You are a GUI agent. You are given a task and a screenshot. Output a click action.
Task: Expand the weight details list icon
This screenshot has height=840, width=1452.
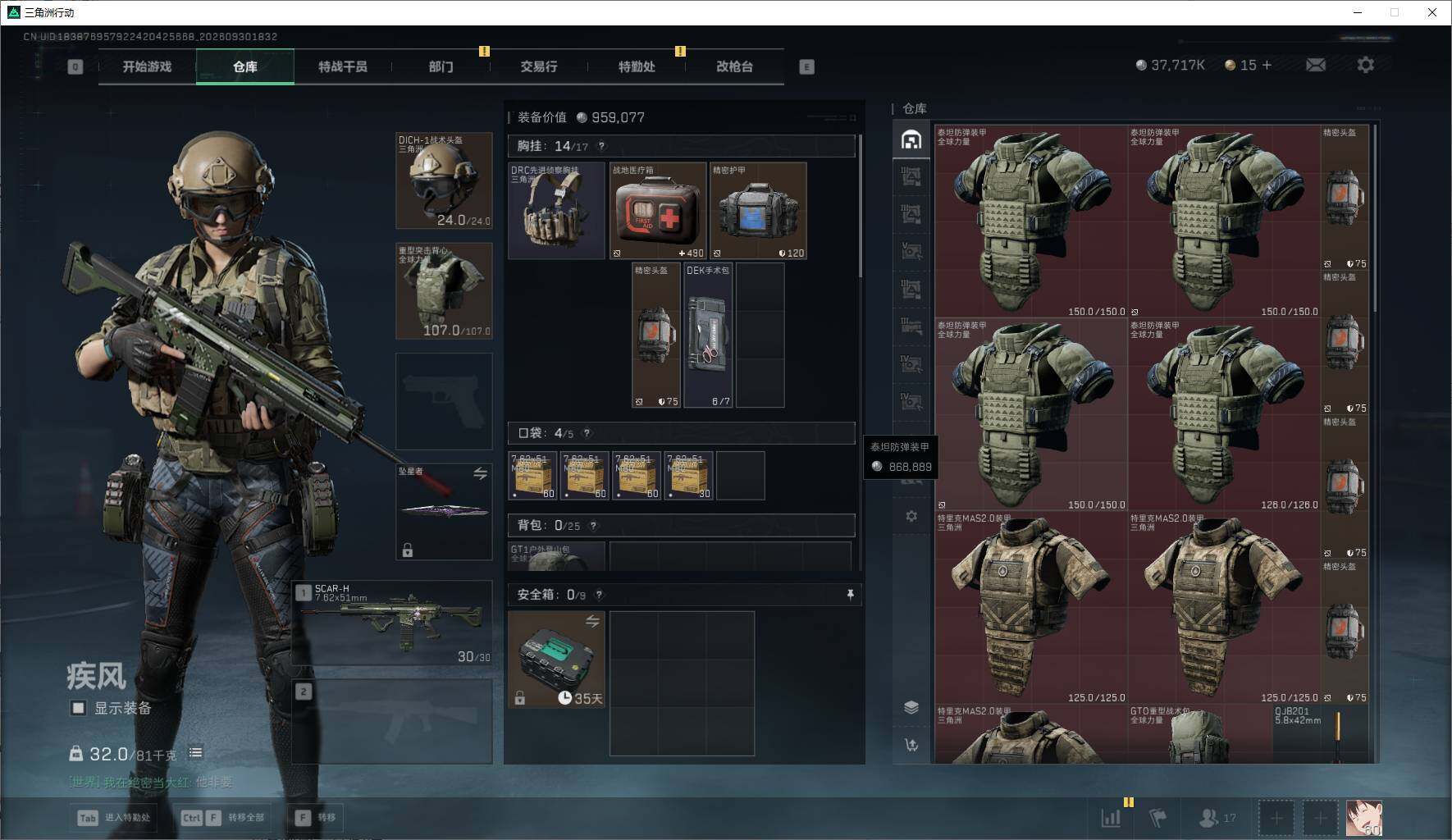pyautogui.click(x=195, y=753)
